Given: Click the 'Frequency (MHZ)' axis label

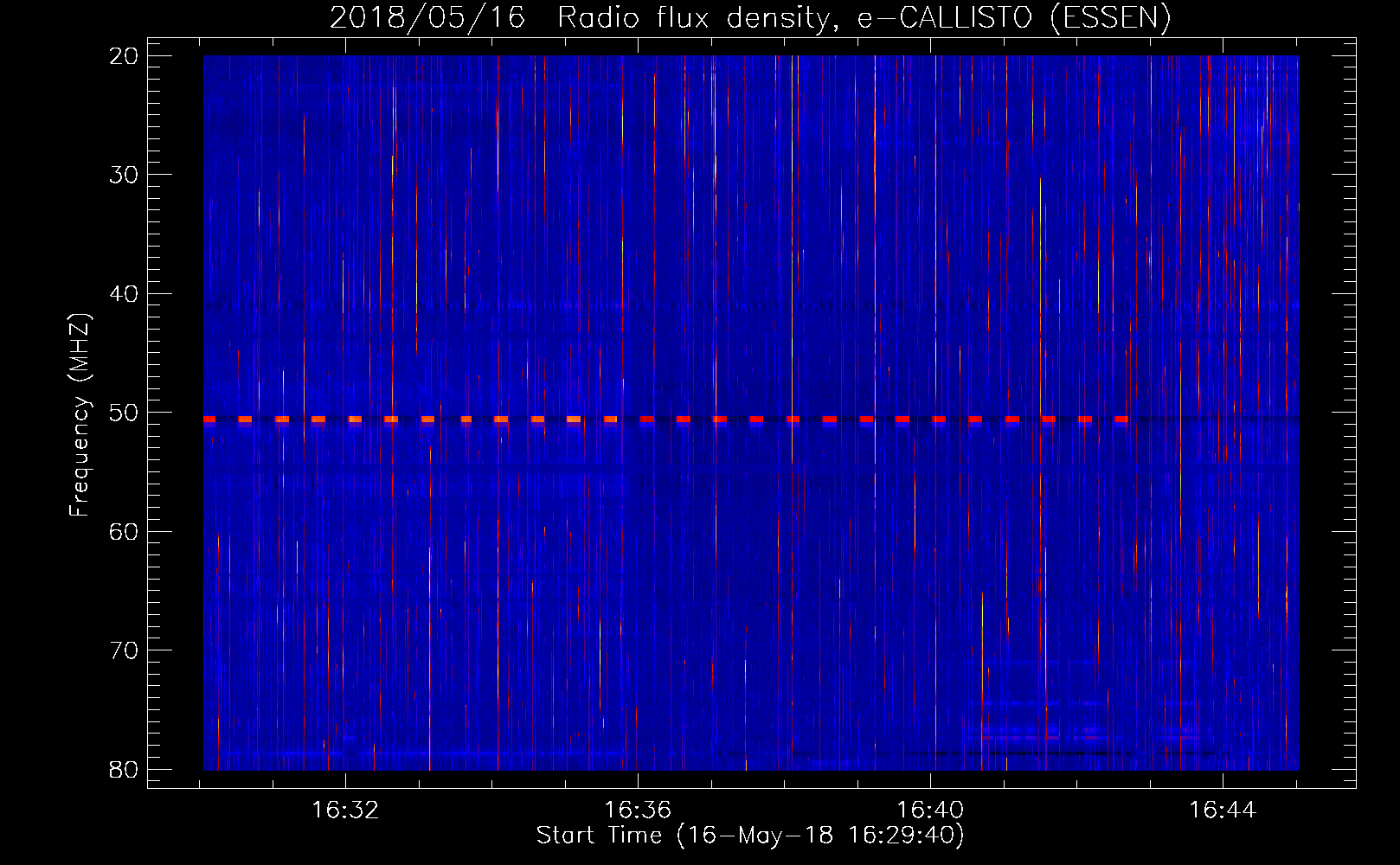Looking at the screenshot, I should (x=80, y=415).
